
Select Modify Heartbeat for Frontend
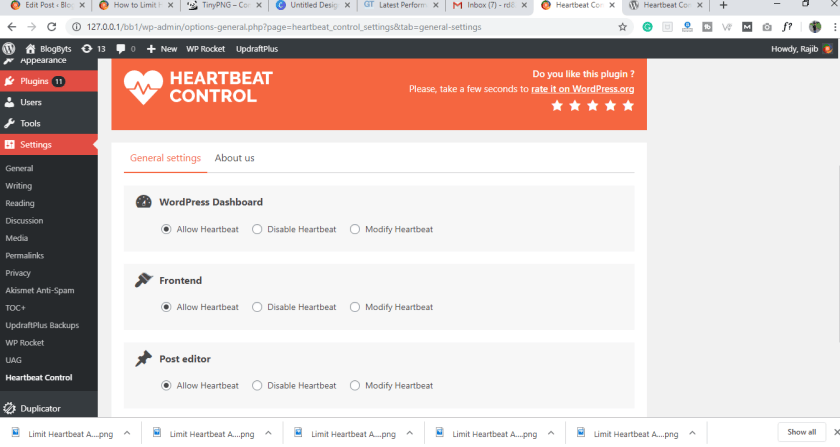pyautogui.click(x=355, y=307)
